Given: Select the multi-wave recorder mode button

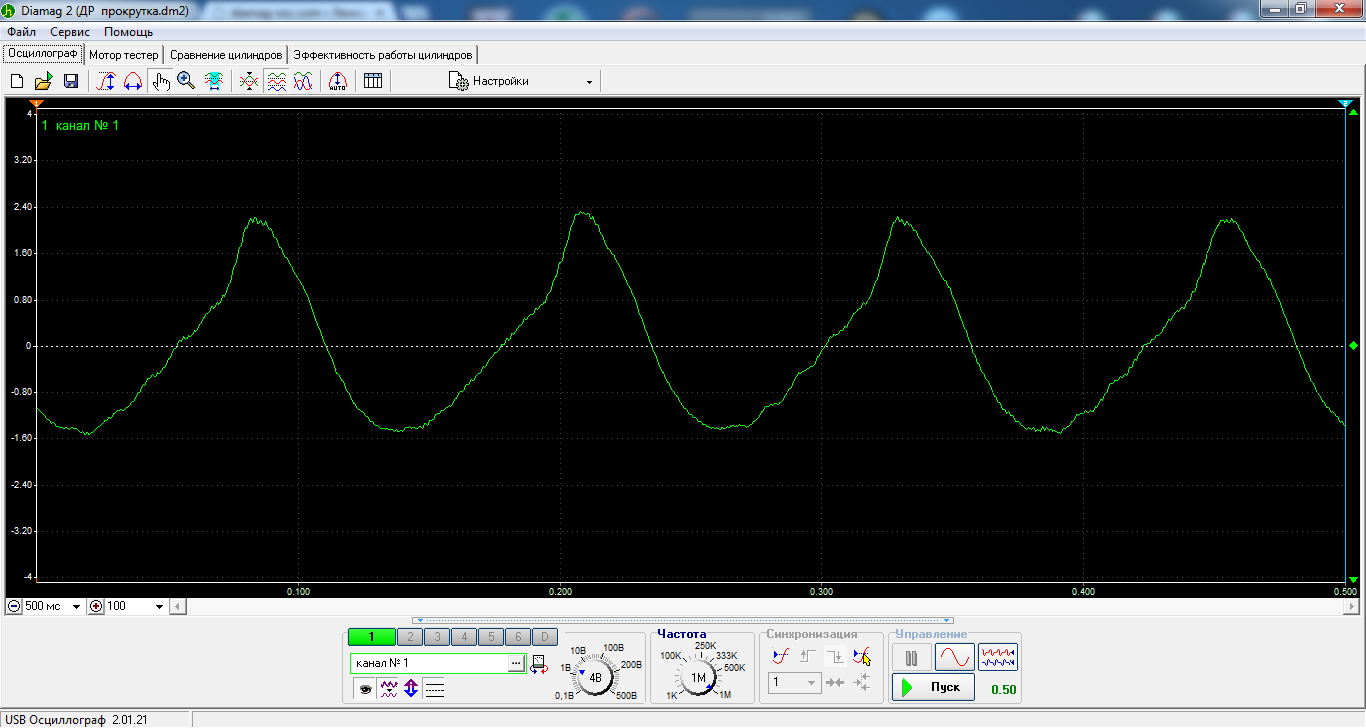Looking at the screenshot, I should [x=998, y=657].
